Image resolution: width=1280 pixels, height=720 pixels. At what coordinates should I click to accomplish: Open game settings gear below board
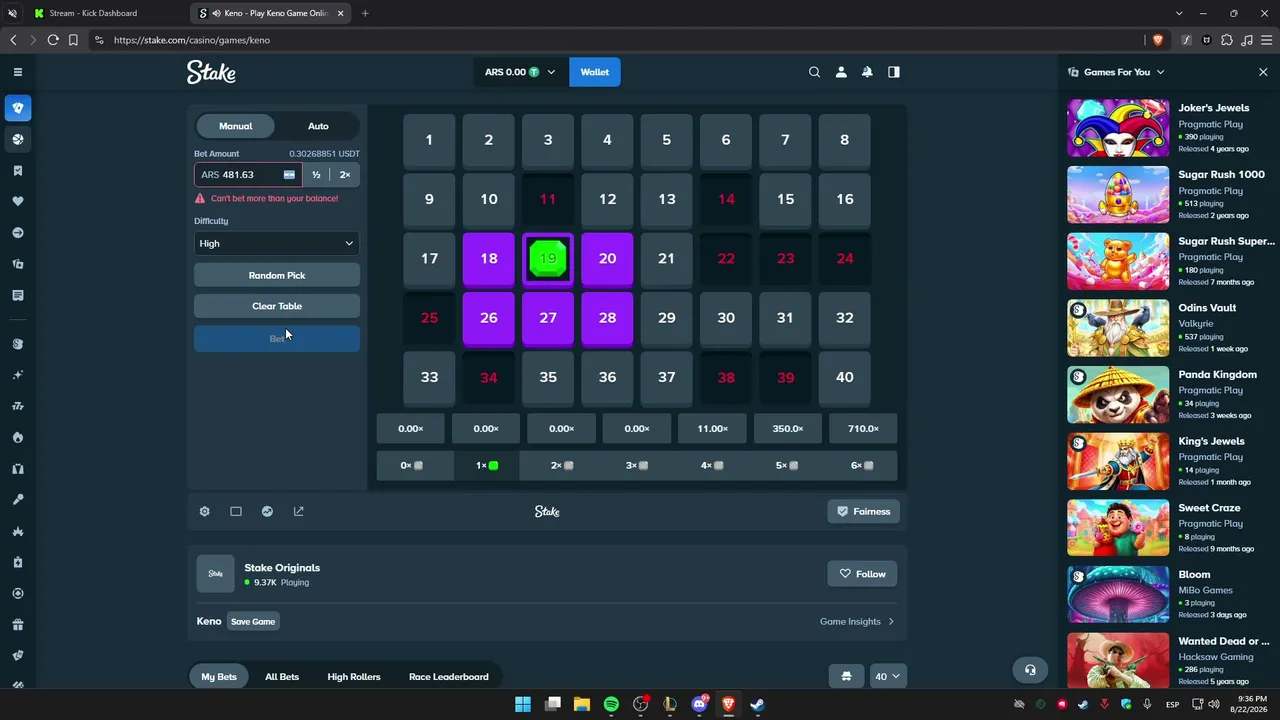click(x=205, y=511)
